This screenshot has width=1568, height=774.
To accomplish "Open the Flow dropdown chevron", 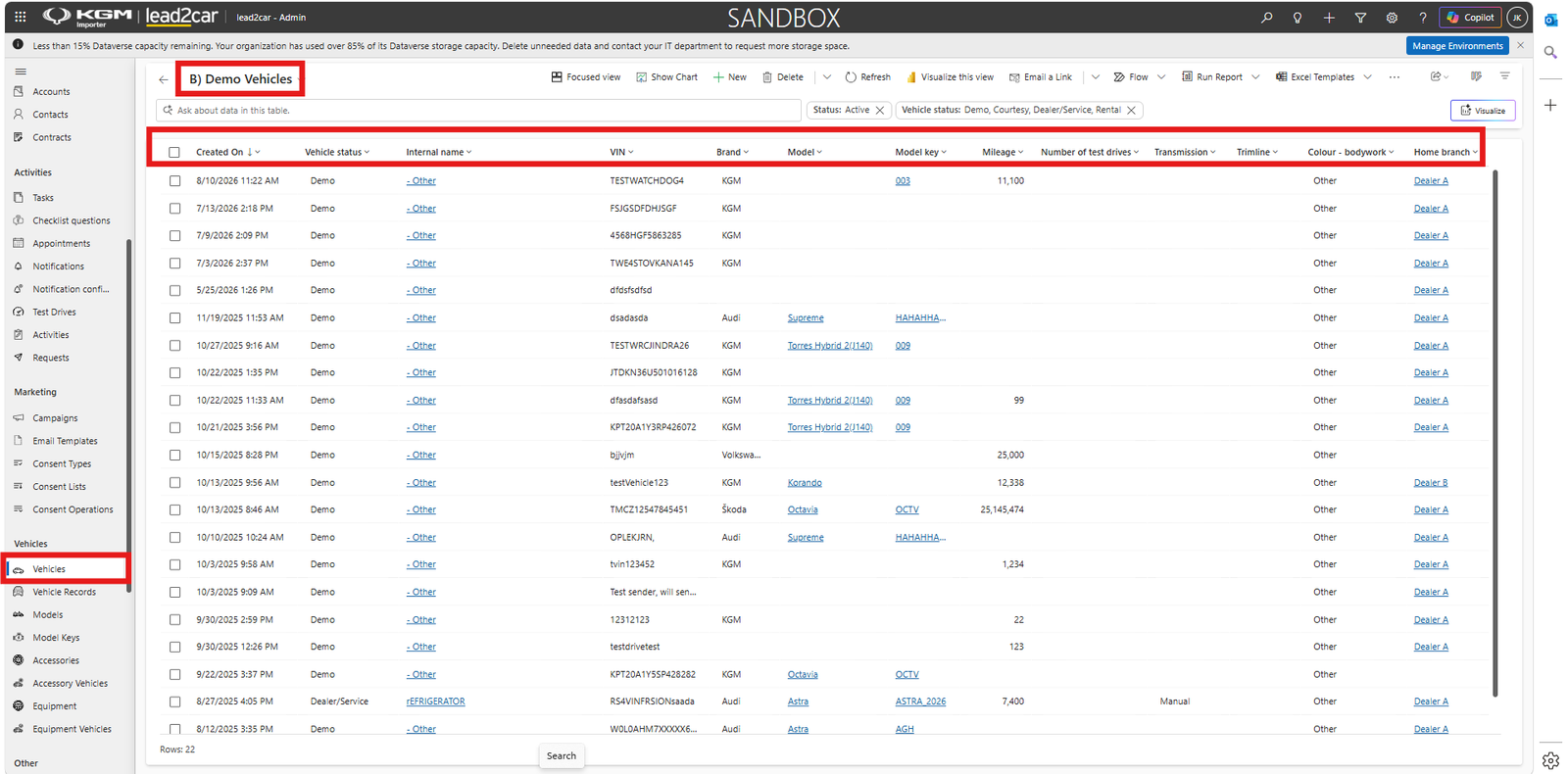I will (1161, 76).
